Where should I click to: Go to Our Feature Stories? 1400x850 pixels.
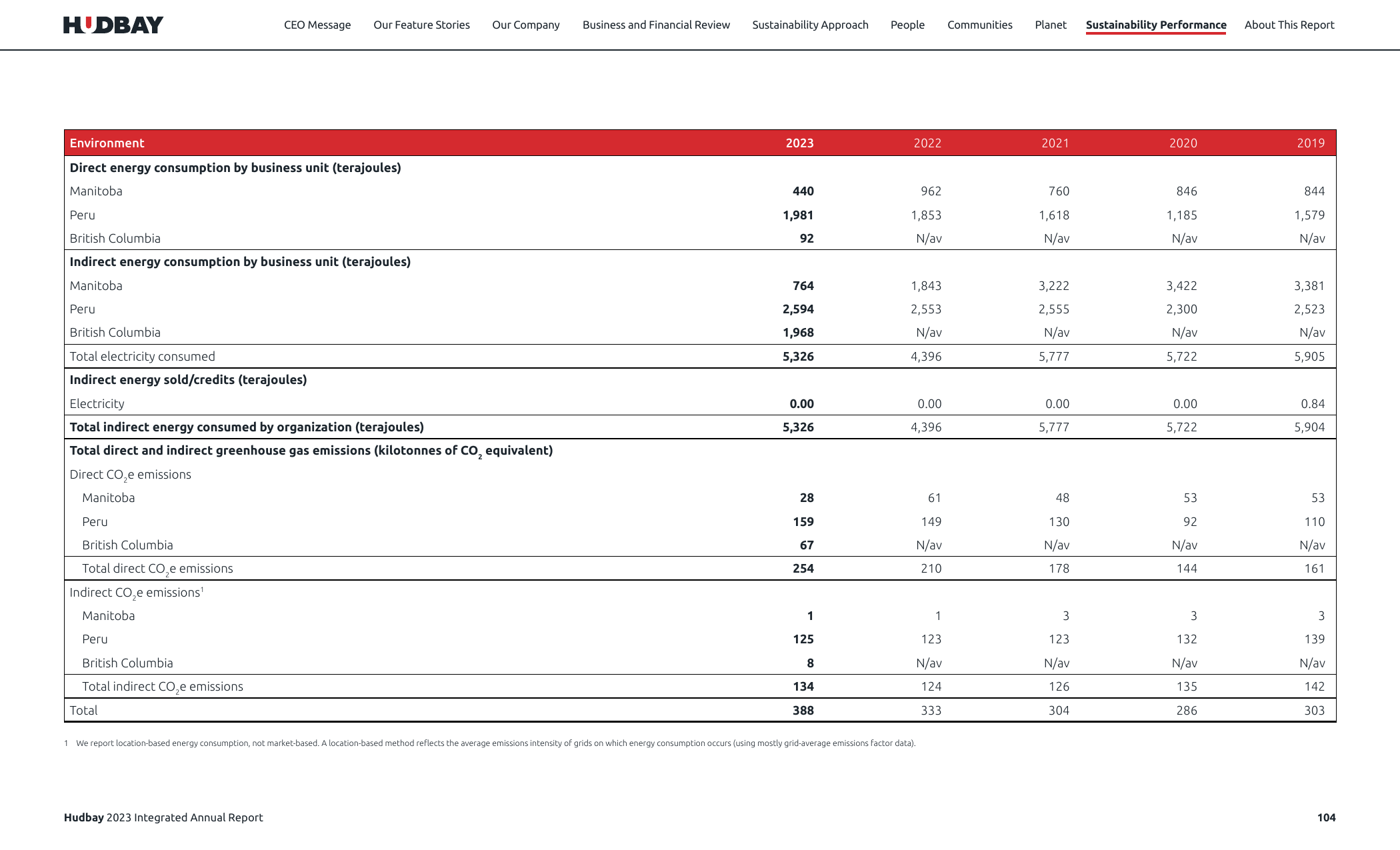[421, 25]
